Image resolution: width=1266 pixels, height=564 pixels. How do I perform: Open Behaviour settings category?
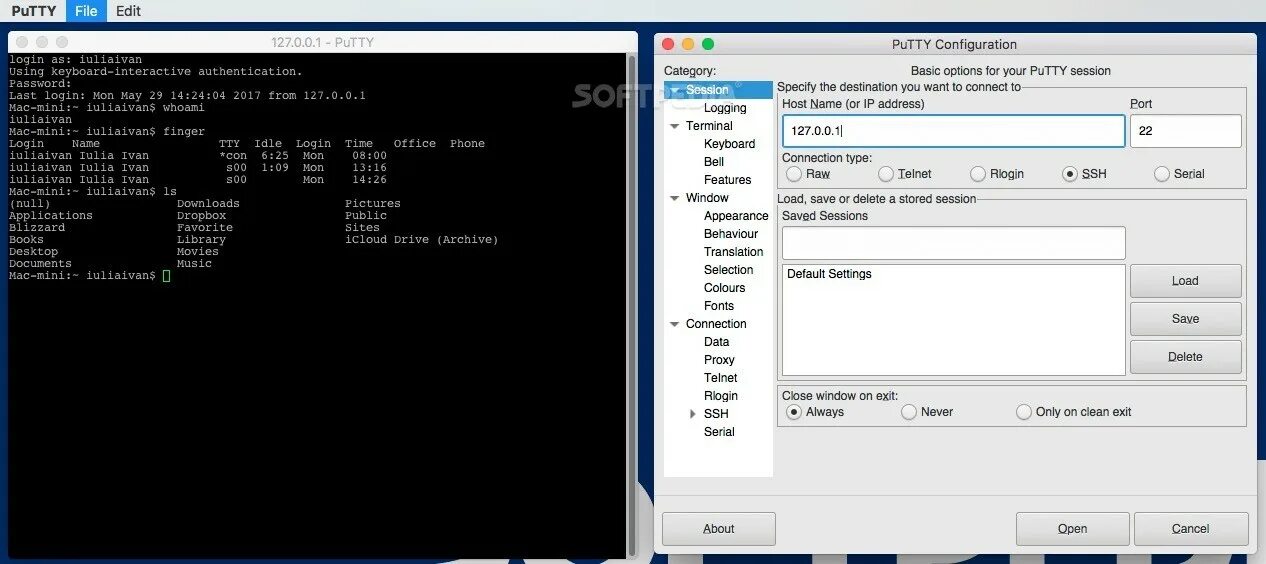731,234
